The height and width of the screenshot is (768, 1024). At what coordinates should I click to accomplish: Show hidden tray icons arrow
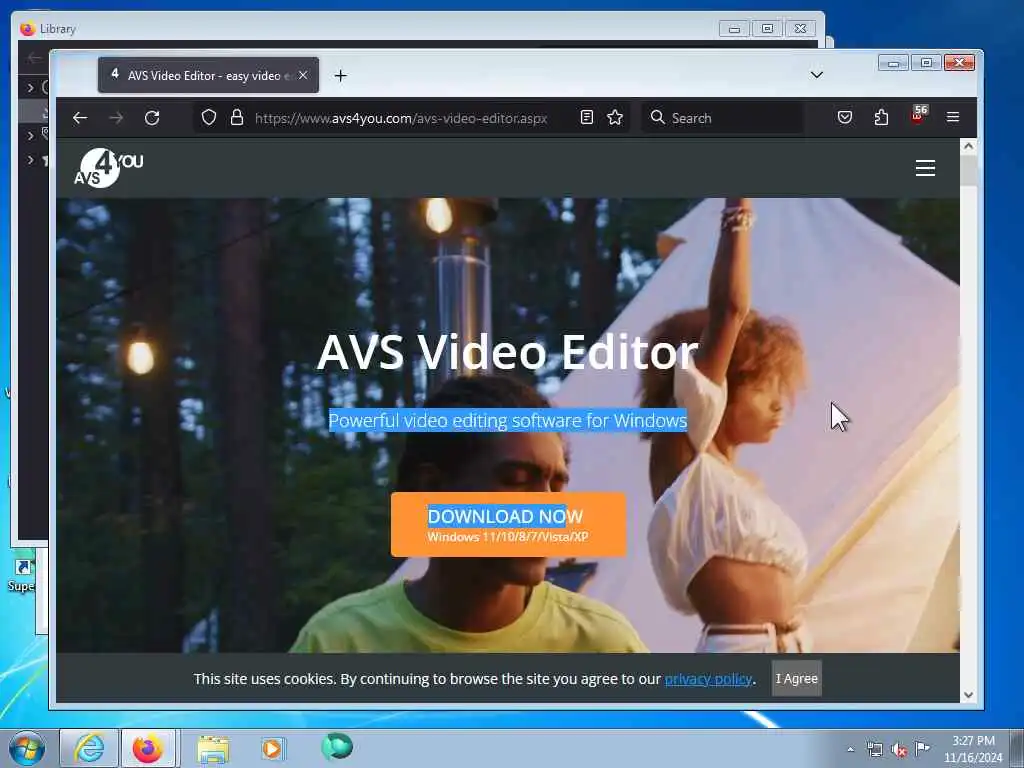(x=850, y=749)
